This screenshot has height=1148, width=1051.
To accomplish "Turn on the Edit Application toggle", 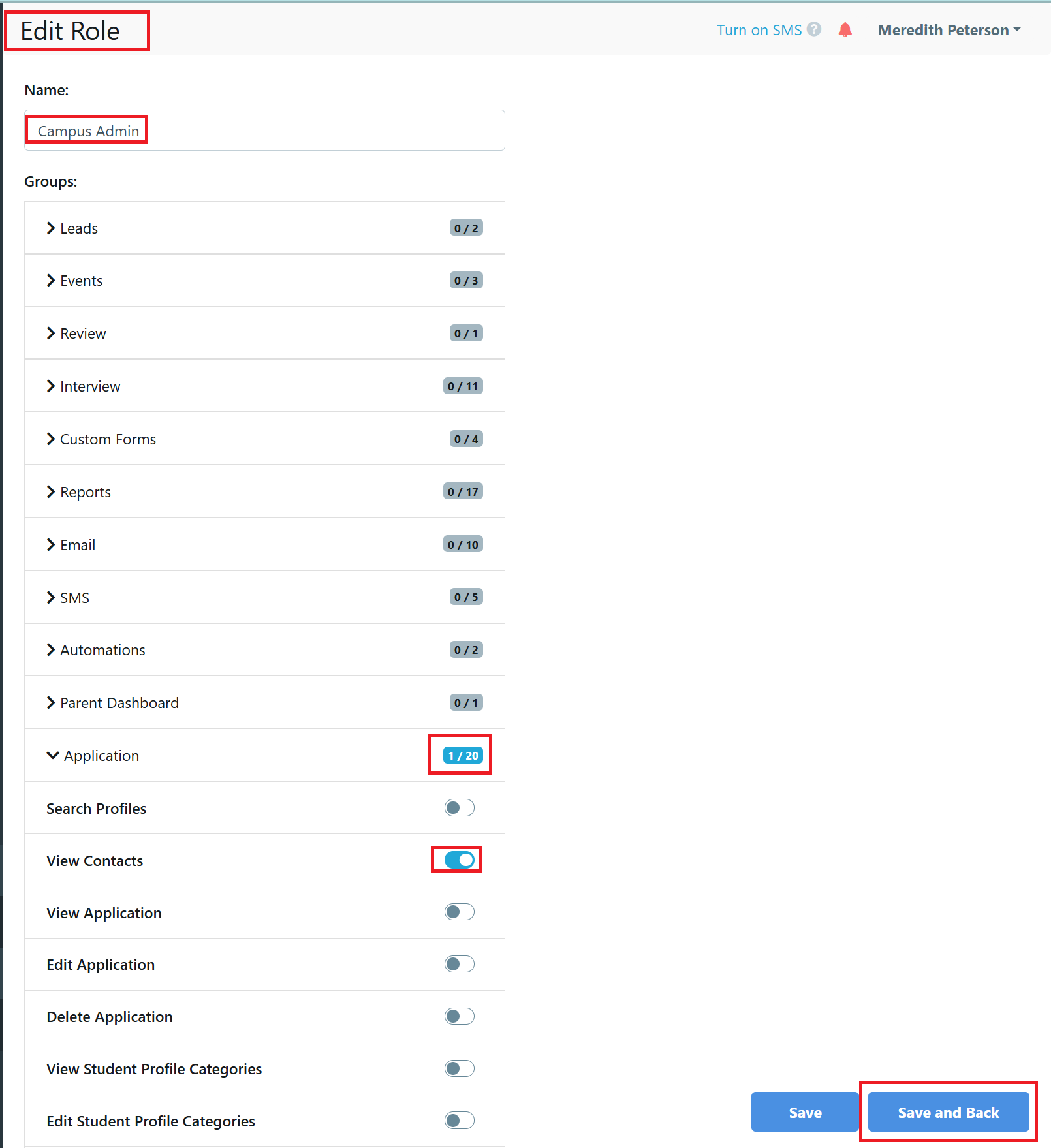I will point(459,964).
